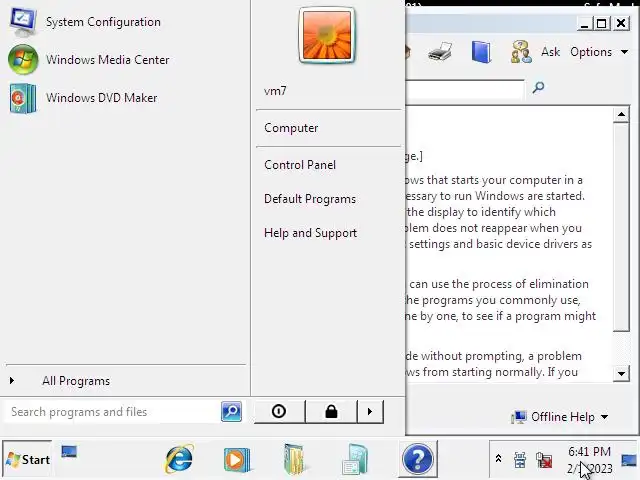This screenshot has height=480, width=640.
Task: Open Computer from Start menu
Action: pyautogui.click(x=291, y=128)
